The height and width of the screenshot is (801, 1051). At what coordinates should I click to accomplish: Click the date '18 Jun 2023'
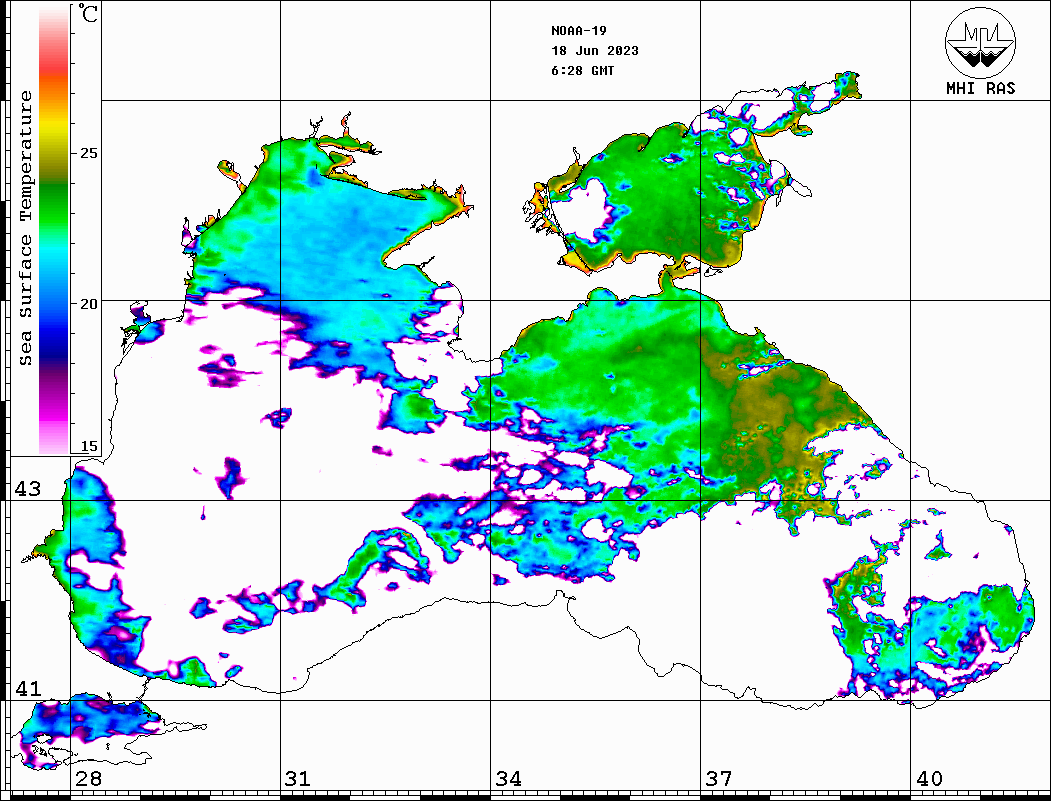pos(595,51)
